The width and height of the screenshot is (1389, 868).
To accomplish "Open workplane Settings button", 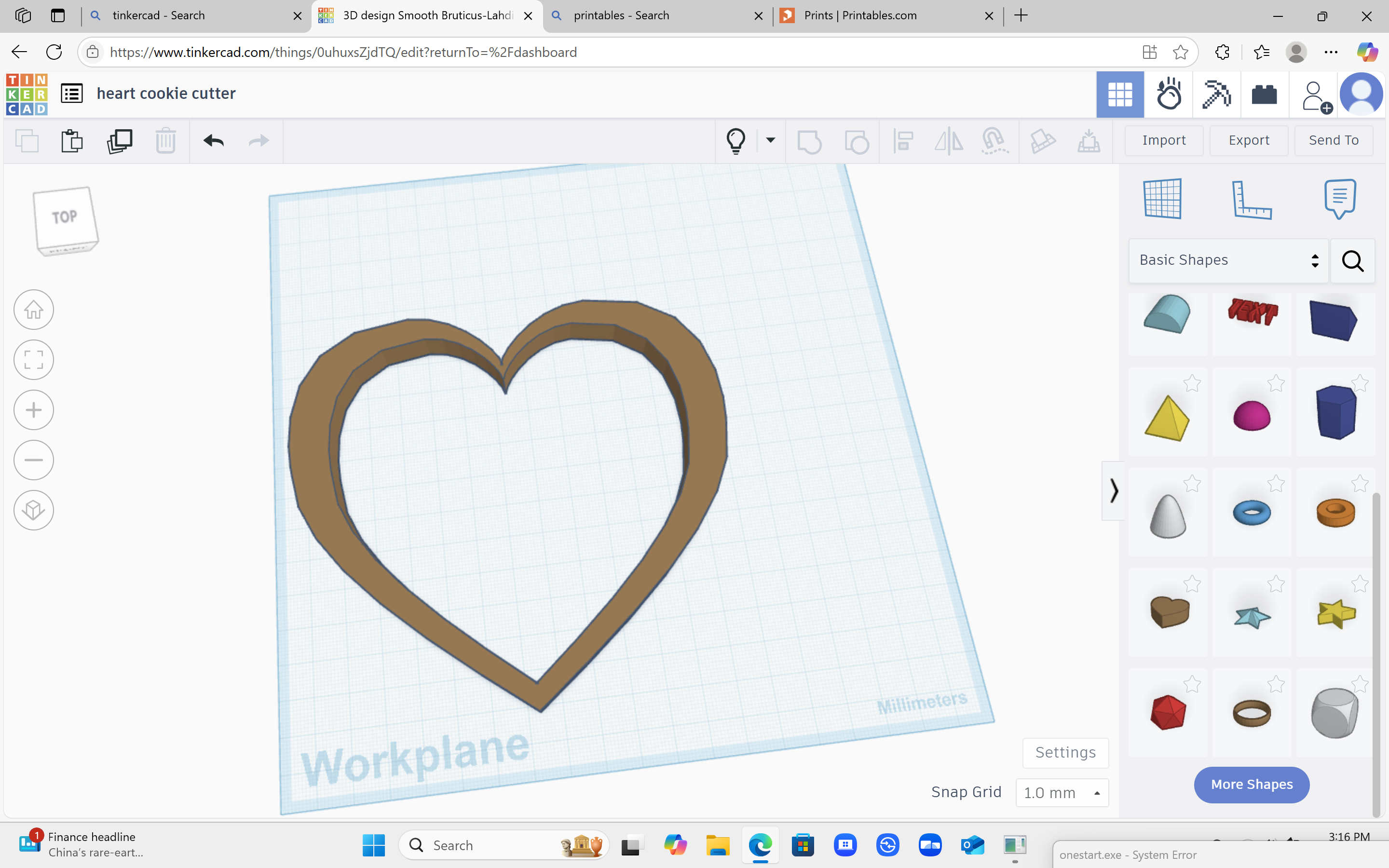I will tap(1065, 753).
